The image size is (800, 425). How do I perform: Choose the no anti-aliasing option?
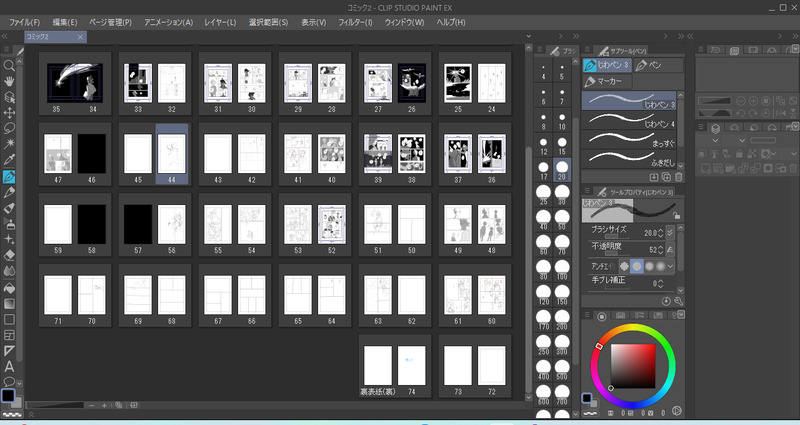click(624, 266)
